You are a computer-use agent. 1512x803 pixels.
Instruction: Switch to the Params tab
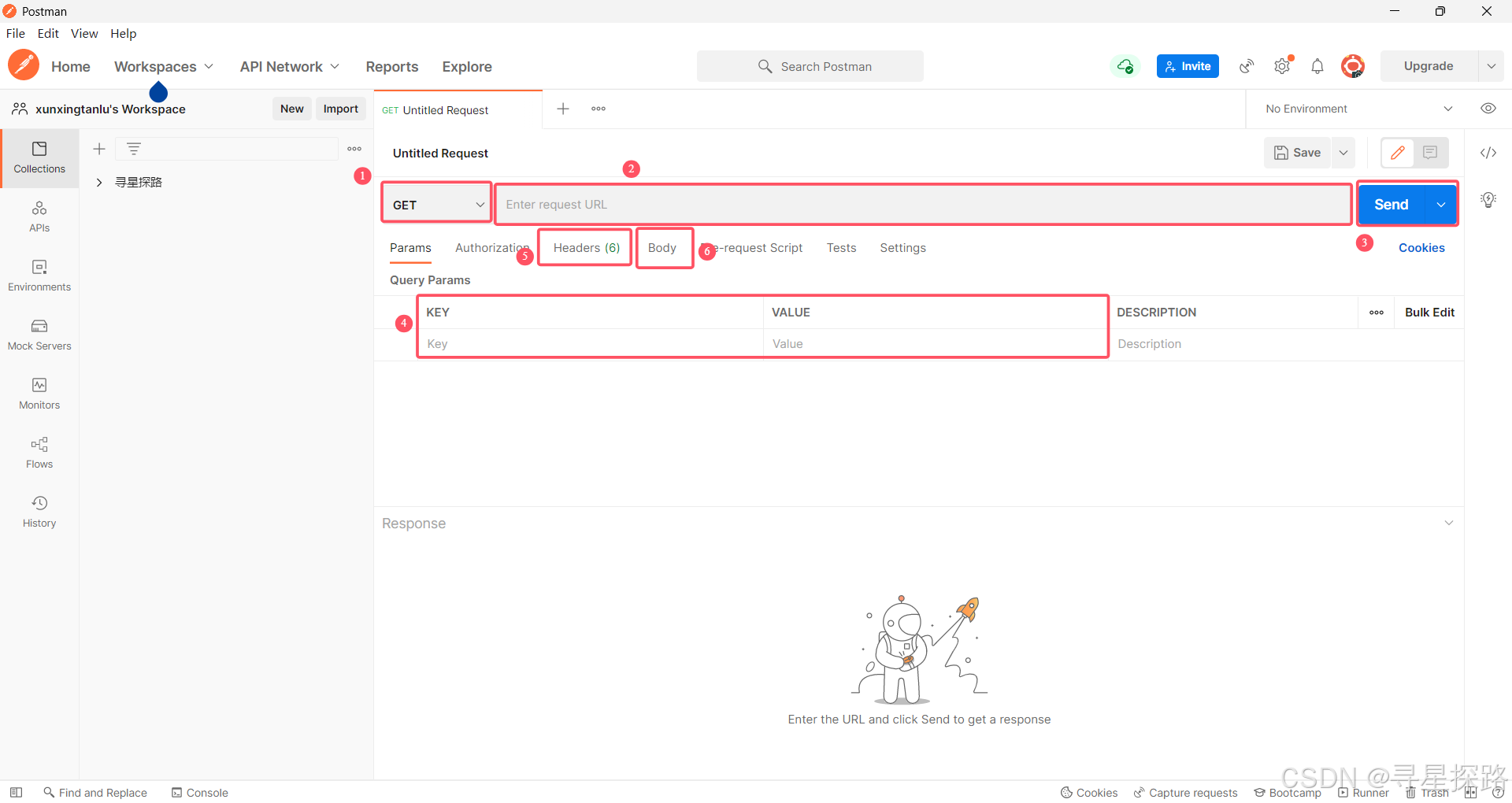pos(410,248)
